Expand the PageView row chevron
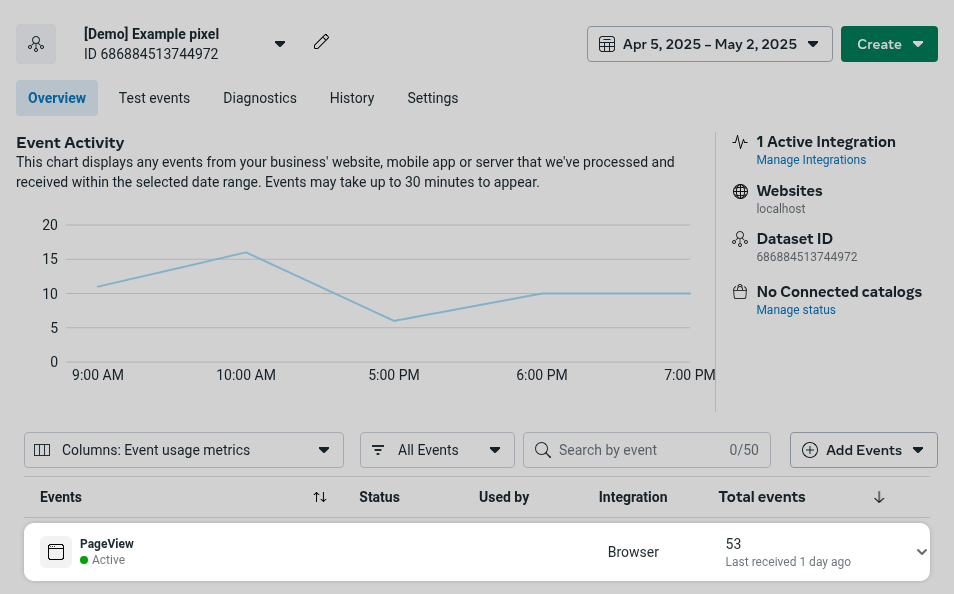 922,552
